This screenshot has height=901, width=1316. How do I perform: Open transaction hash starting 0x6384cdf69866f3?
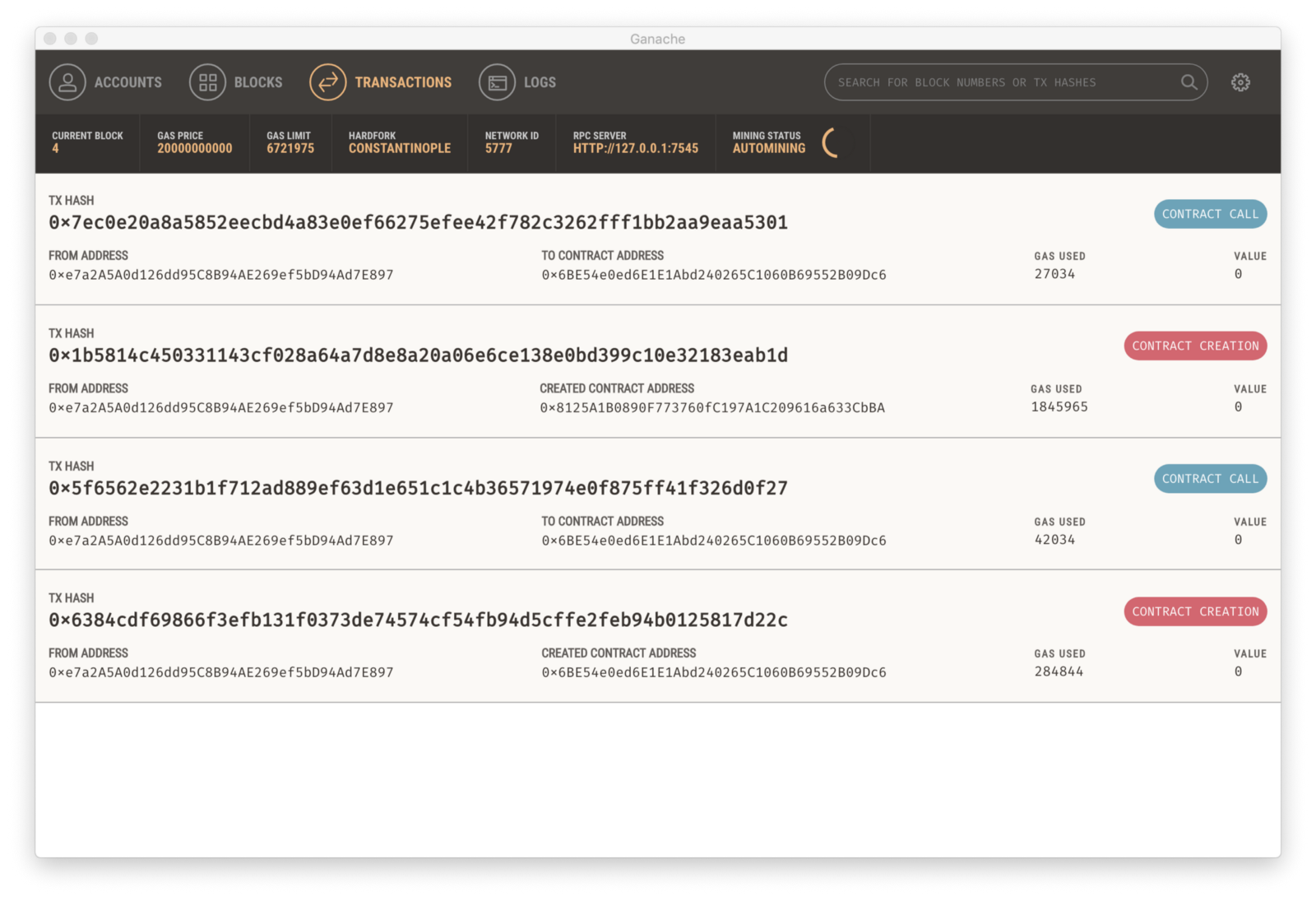point(418,620)
